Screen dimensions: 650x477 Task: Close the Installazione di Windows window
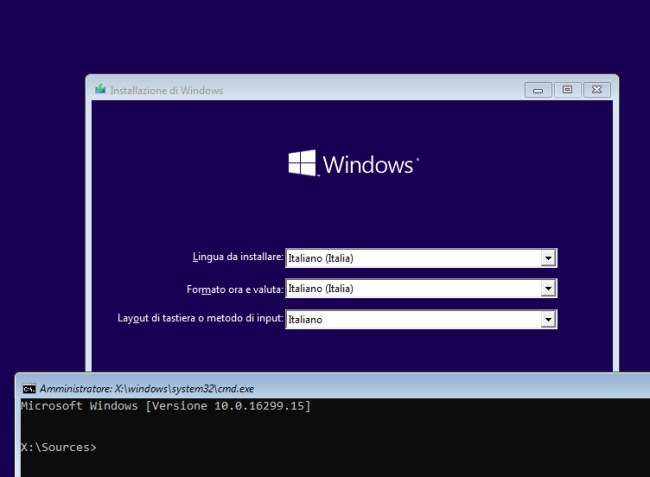(597, 90)
